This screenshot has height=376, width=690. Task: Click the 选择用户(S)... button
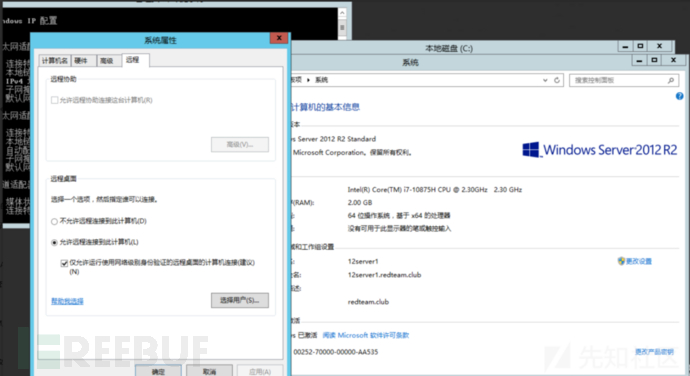pos(240,300)
